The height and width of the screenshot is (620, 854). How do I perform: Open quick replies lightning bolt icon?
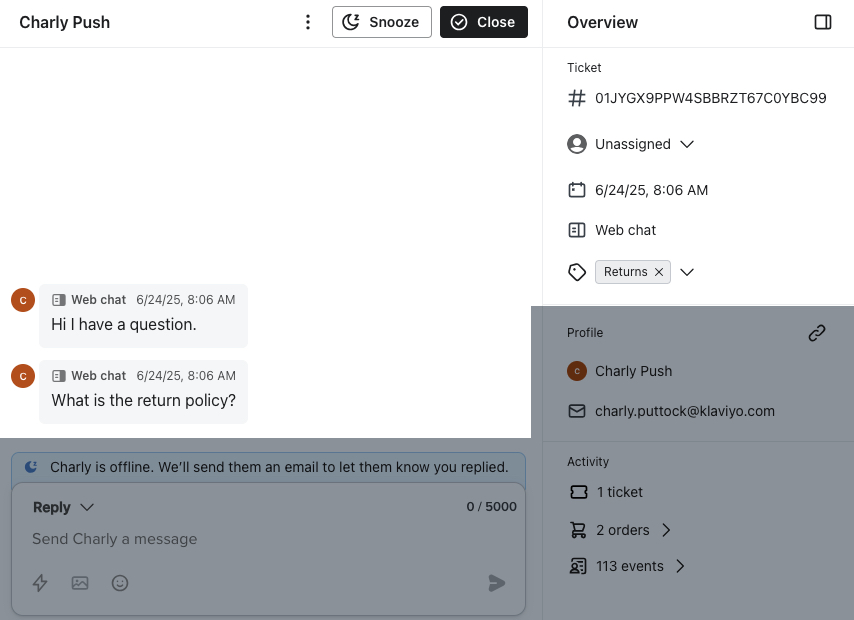tap(40, 583)
